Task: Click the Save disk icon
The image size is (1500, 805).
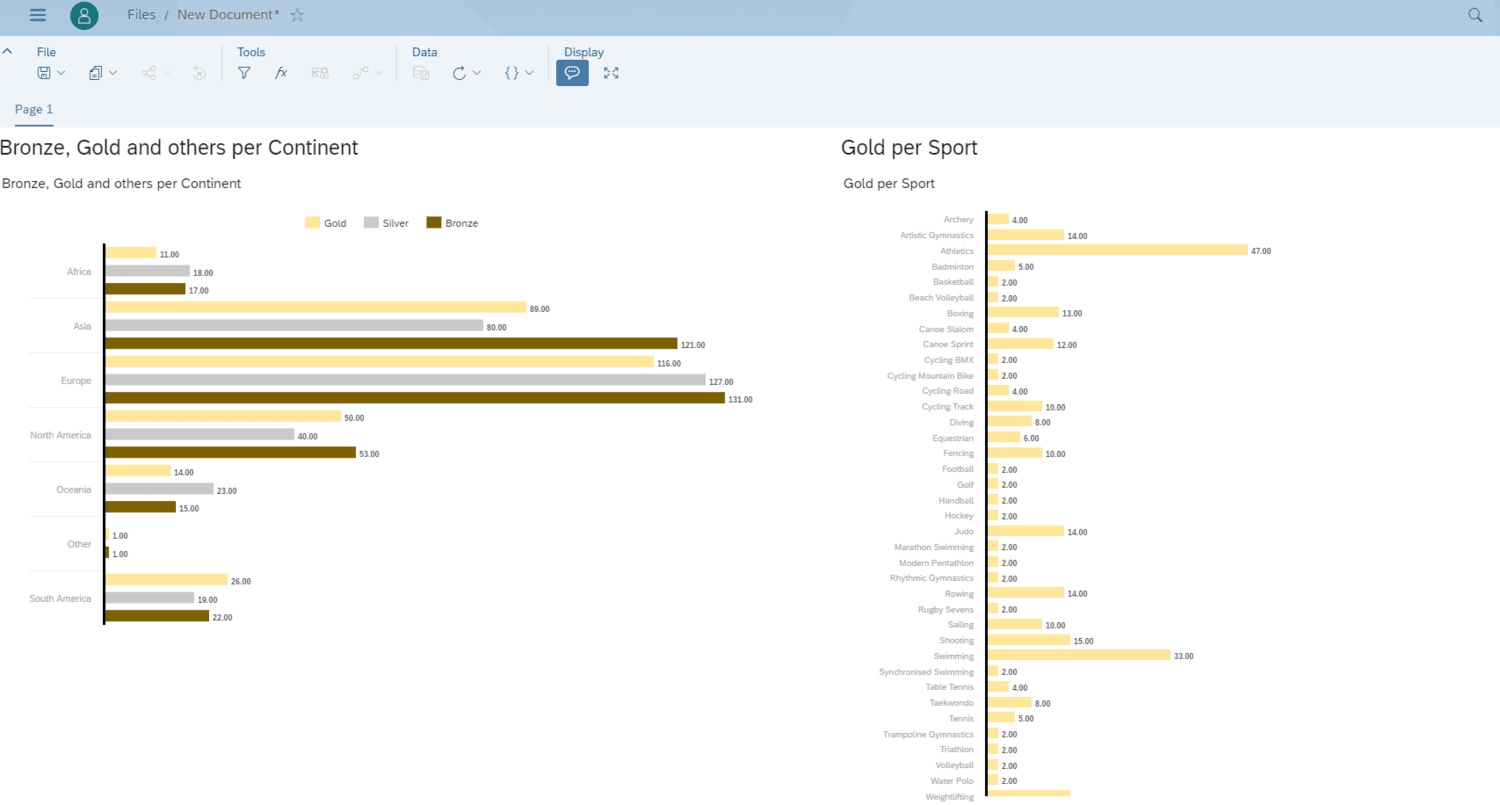Action: 44,73
